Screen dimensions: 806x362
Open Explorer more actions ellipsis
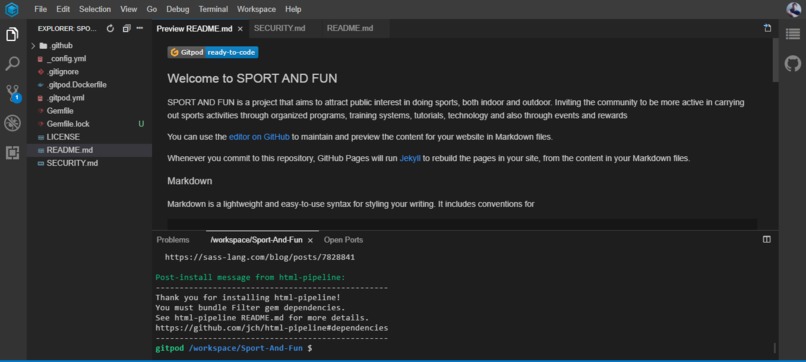coord(140,29)
